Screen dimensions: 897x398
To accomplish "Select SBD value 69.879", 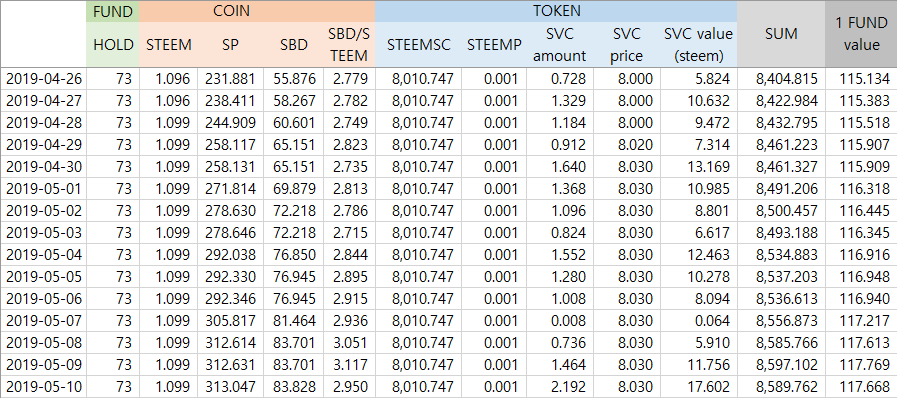I will [x=293, y=189].
